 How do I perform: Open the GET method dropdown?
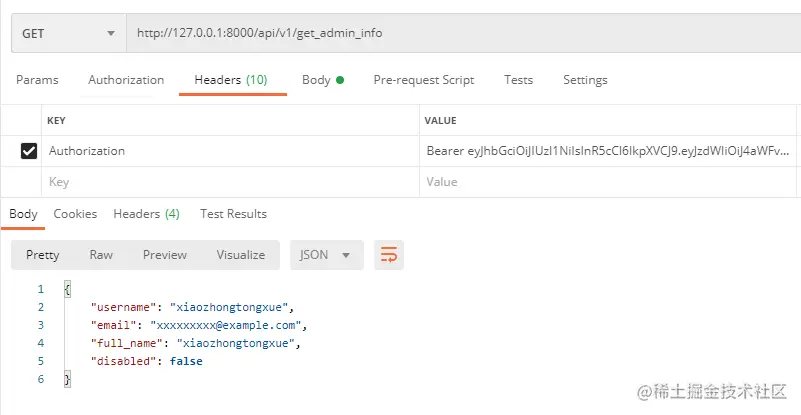[68, 33]
